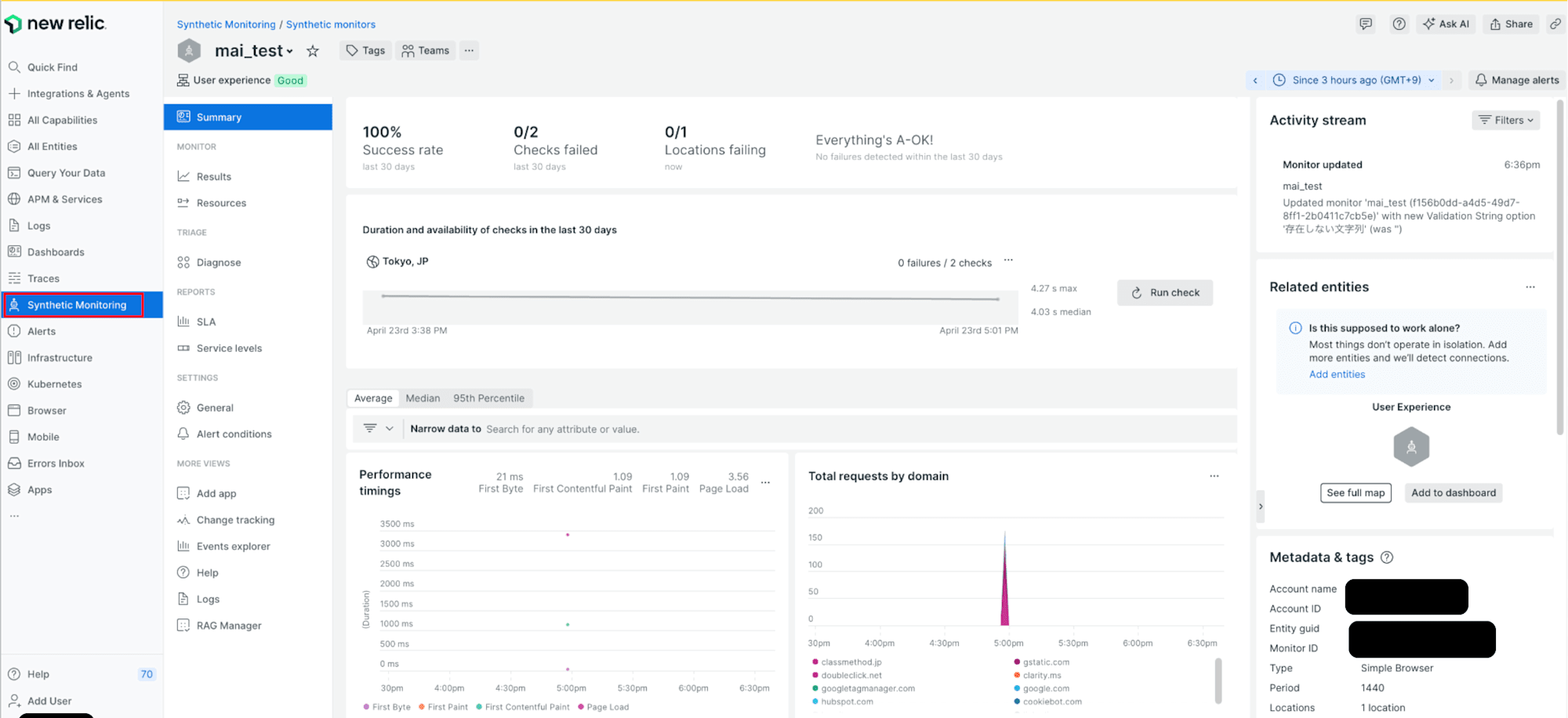Toggle First Byte legend series
This screenshot has height=718, width=1568.
point(387,707)
